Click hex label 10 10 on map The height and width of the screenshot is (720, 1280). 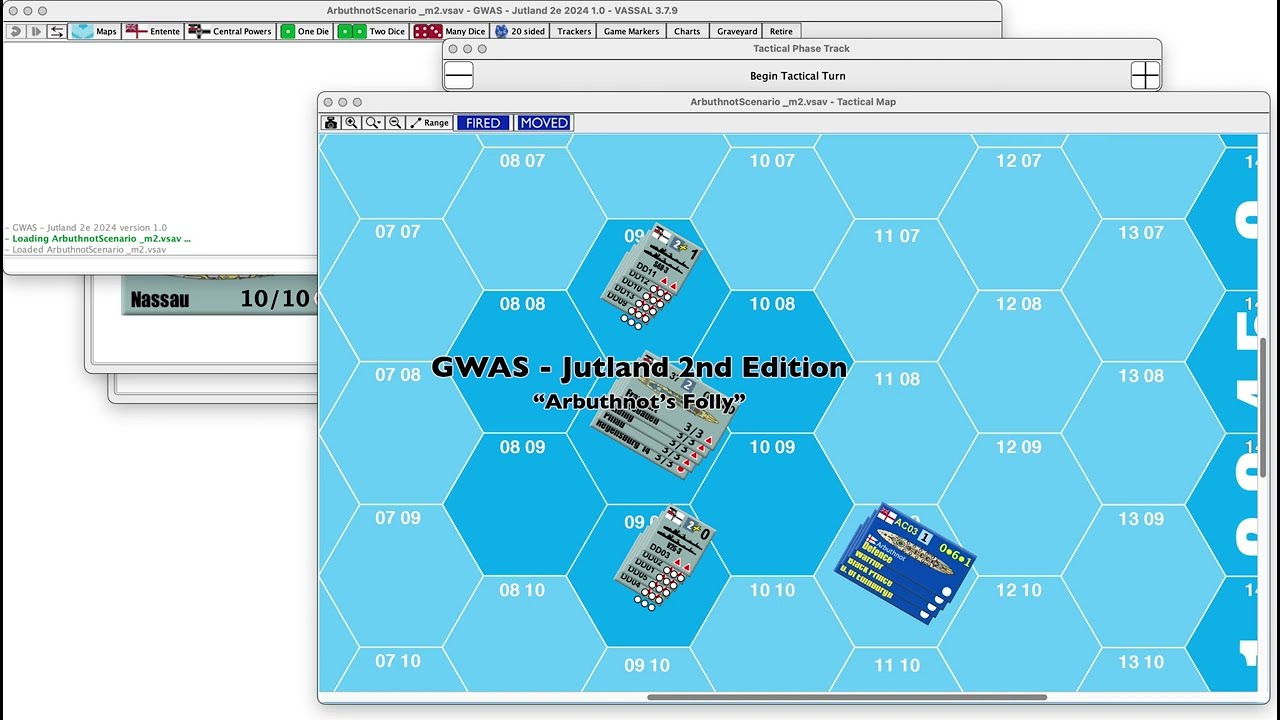[772, 590]
